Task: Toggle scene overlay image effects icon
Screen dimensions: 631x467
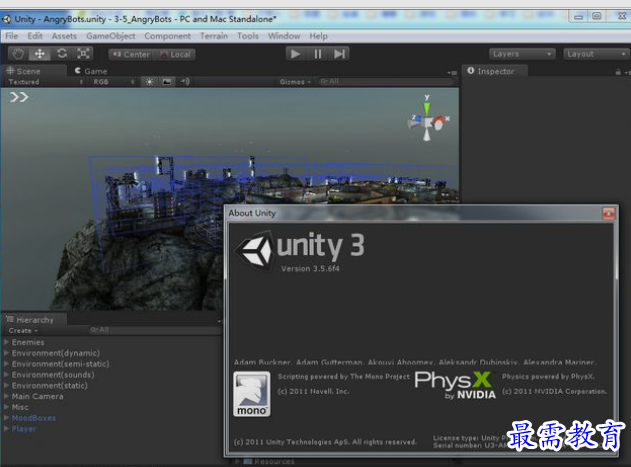Action: (x=167, y=82)
